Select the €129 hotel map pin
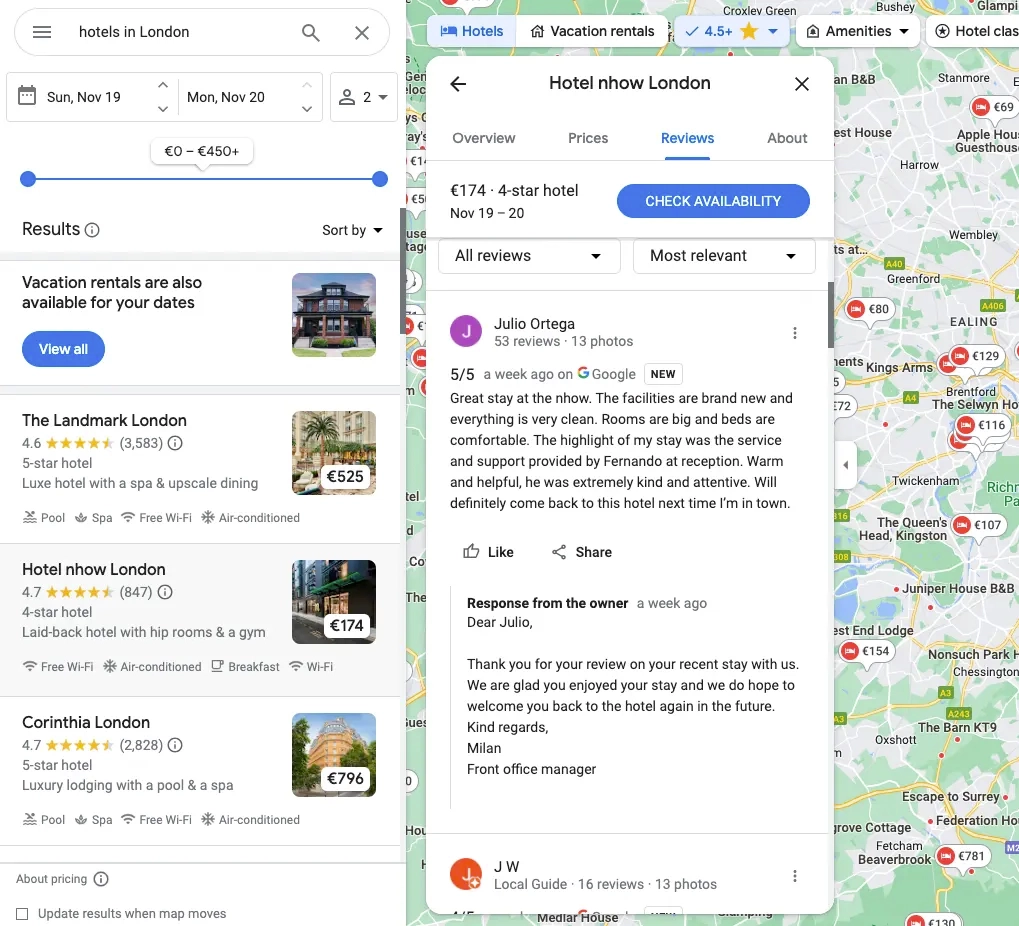The width and height of the screenshot is (1019, 926). pyautogui.click(x=977, y=356)
